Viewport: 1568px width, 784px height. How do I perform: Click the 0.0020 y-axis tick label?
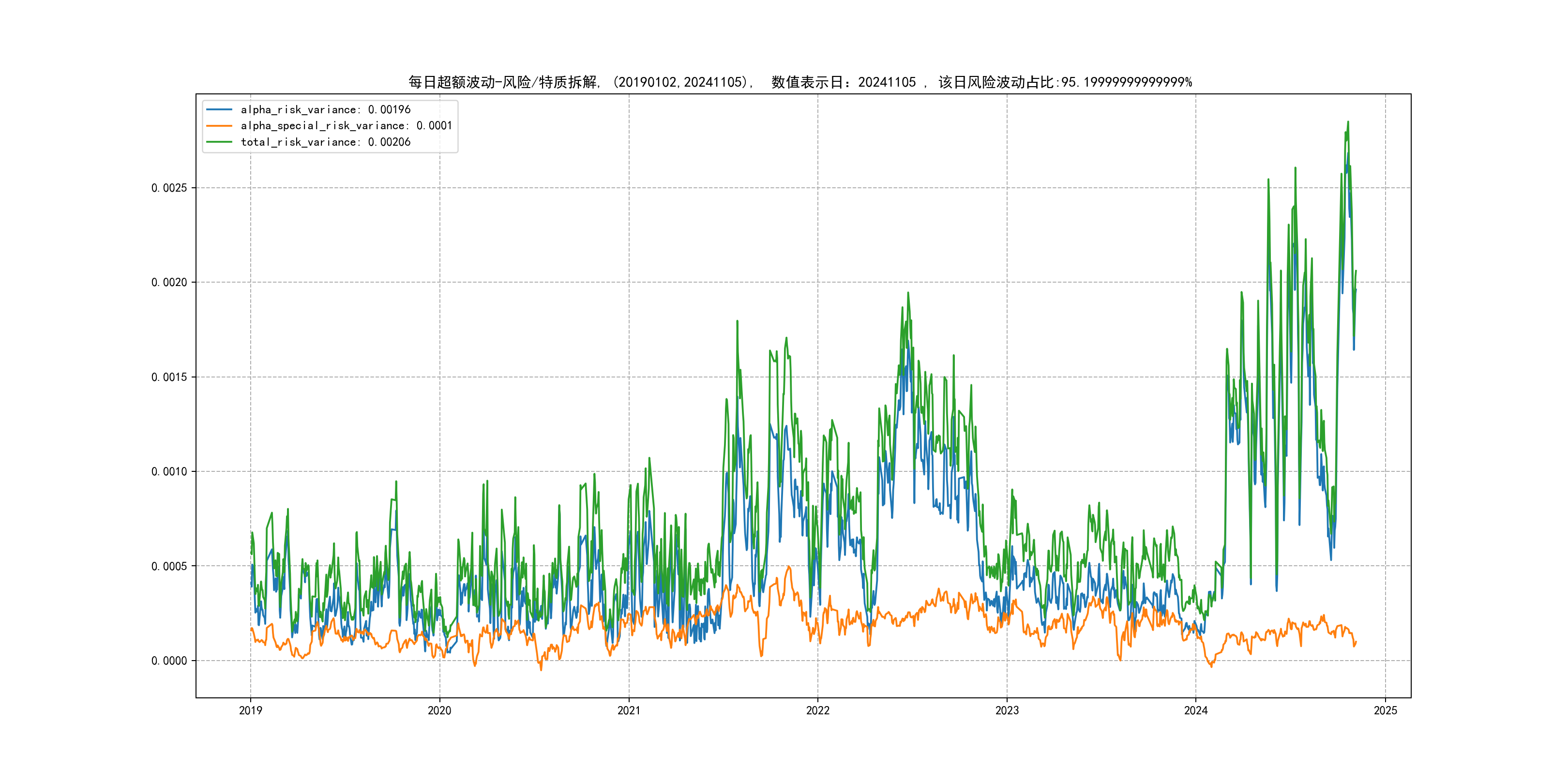pos(169,283)
